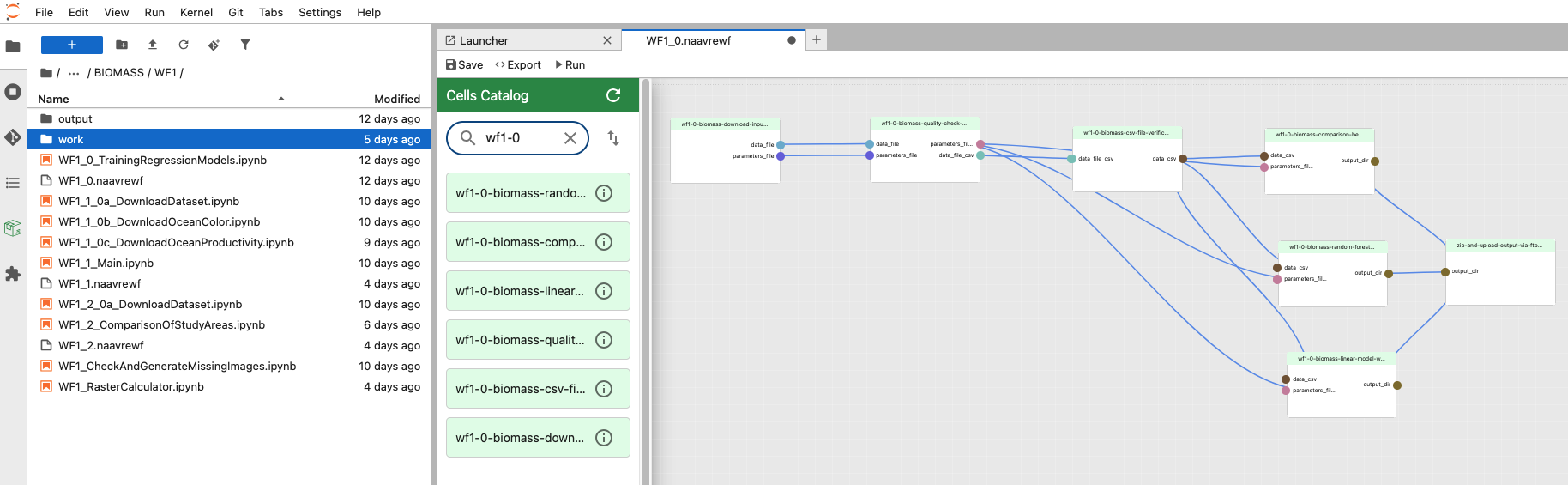
Task: Open the Git sidebar panel
Action: coord(13,137)
